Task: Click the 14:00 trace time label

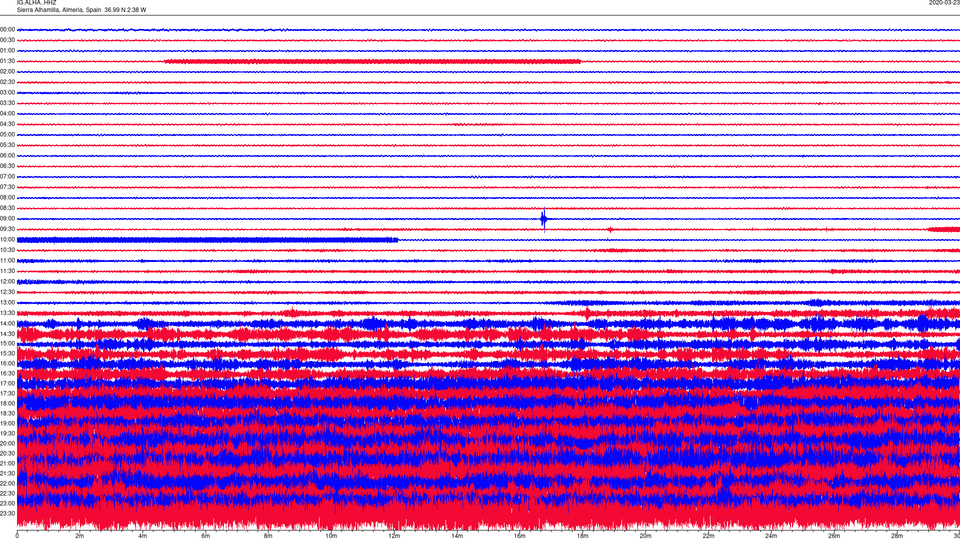Action: pyautogui.click(x=7, y=323)
